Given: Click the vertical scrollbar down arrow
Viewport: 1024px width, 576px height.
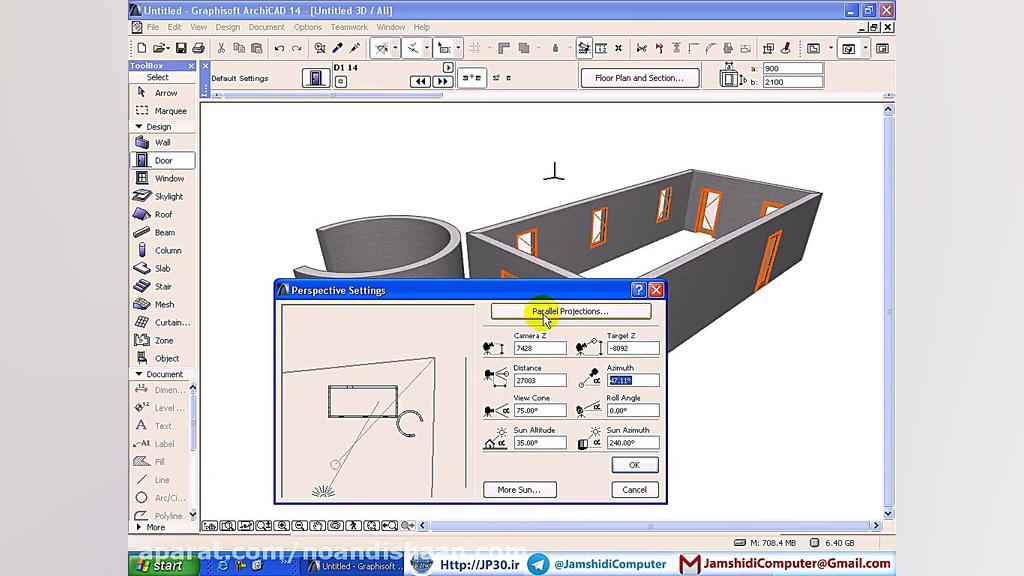Looking at the screenshot, I should (888, 514).
